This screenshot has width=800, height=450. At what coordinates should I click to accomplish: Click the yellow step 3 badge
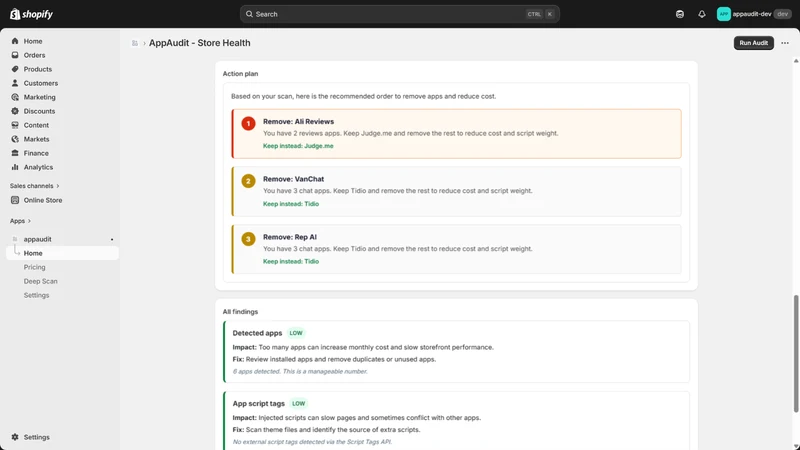248,239
